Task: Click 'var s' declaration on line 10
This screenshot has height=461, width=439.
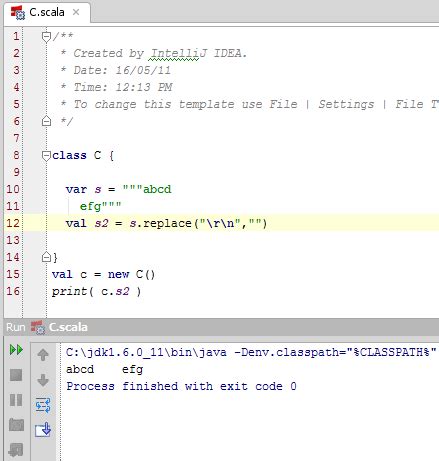Action: click(83, 190)
